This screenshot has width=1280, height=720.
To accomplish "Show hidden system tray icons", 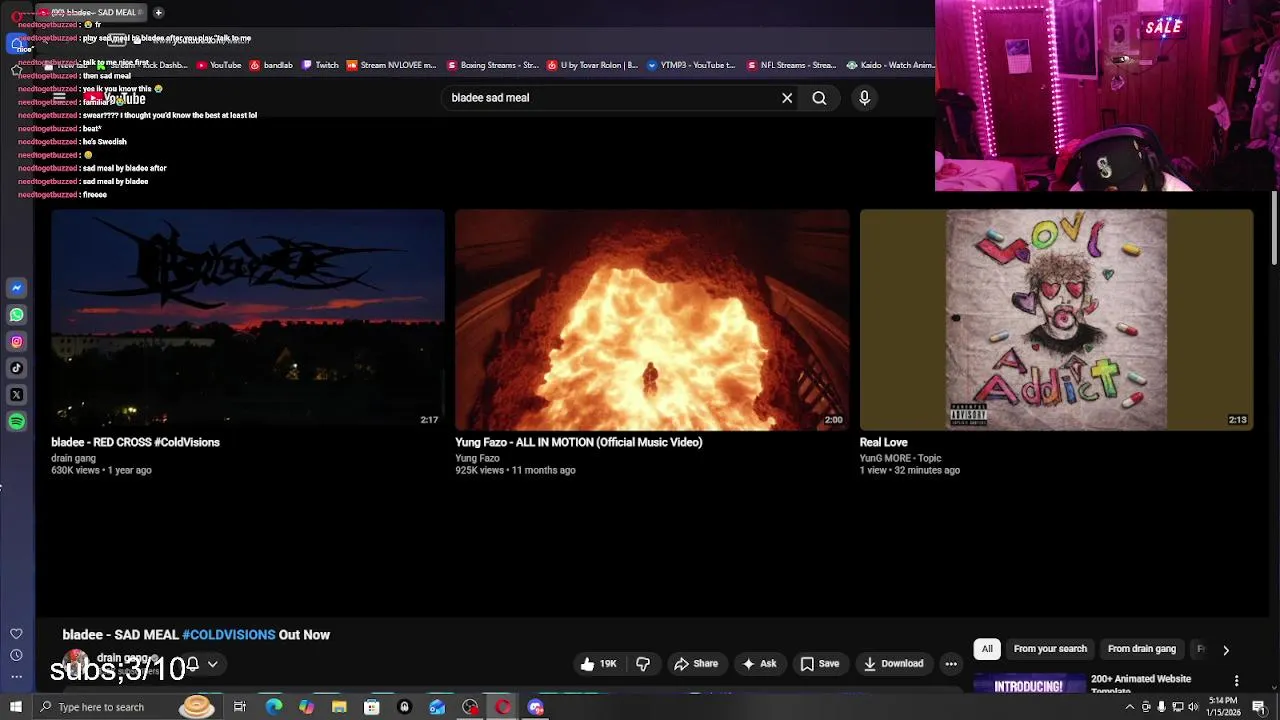I will [1130, 707].
